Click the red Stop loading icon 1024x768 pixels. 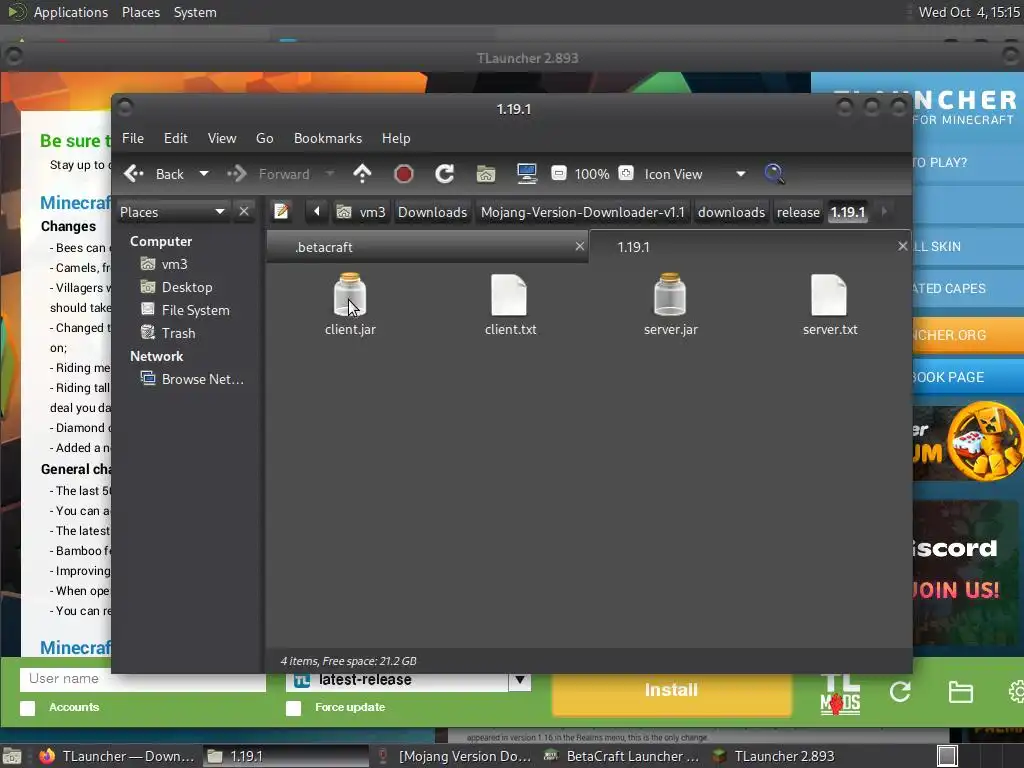[x=404, y=174]
